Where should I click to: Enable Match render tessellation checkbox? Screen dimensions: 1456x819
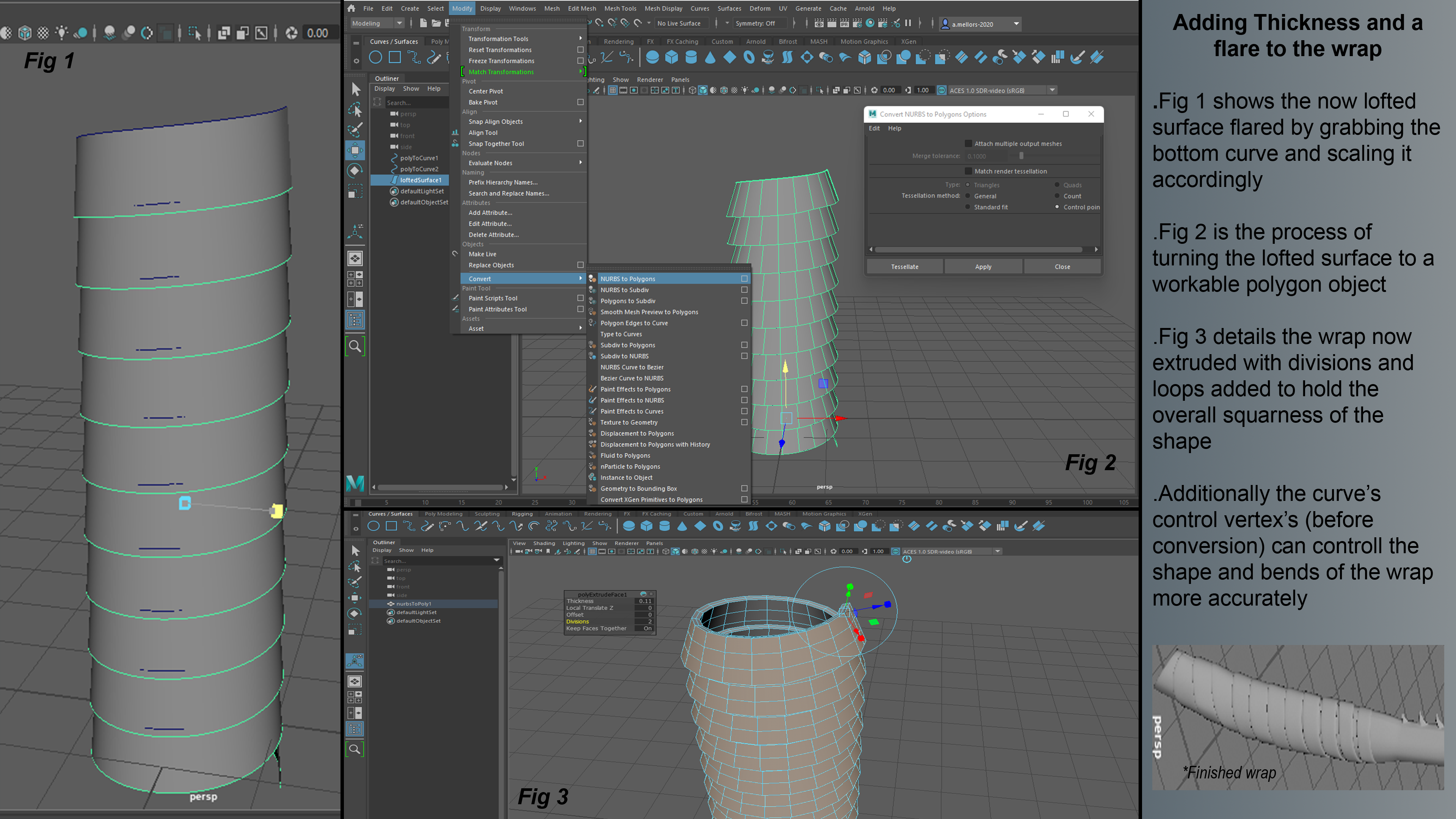[968, 171]
